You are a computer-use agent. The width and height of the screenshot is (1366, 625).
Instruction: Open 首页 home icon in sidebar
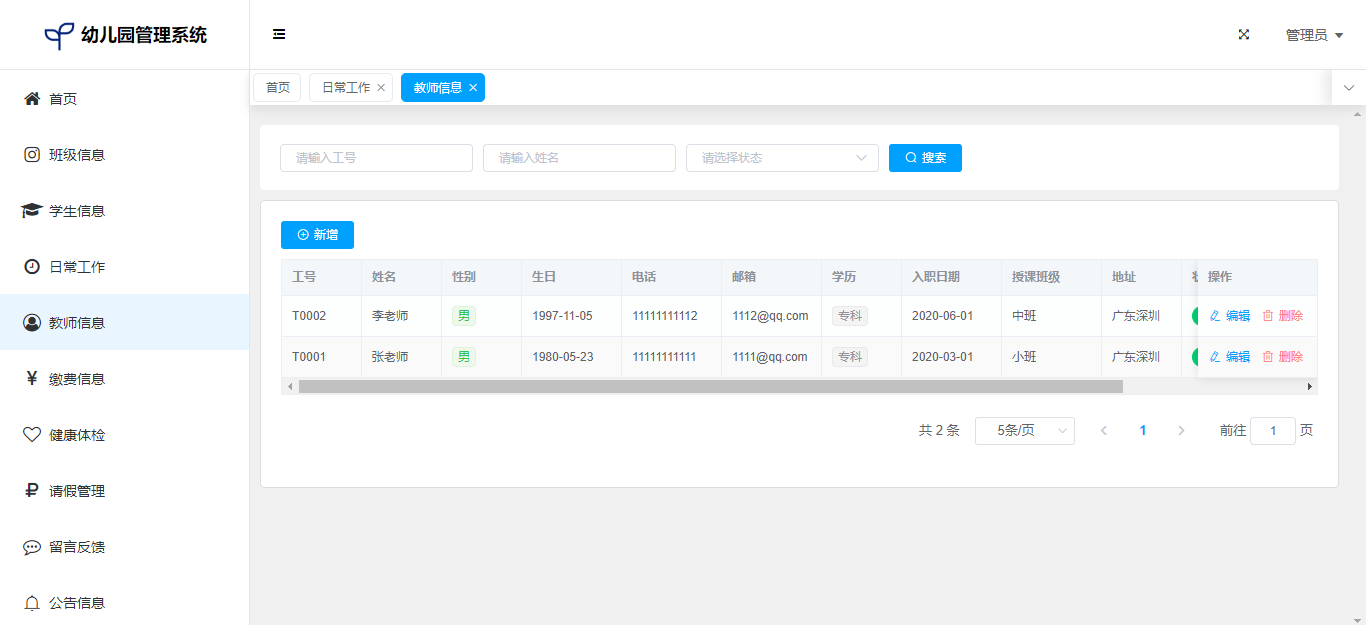[x=32, y=99]
